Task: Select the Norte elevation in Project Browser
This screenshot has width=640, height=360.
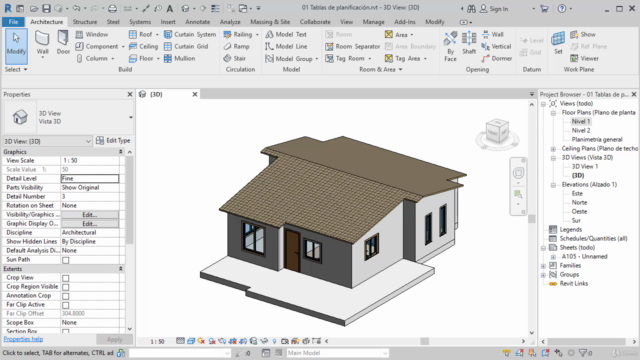Action: tap(579, 202)
